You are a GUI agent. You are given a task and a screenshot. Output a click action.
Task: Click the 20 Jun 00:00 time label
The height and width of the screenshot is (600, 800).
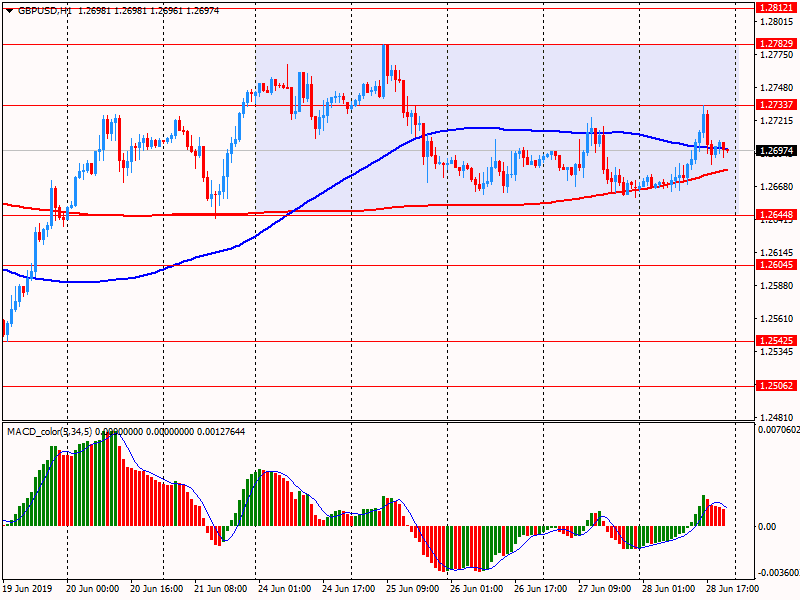[92, 588]
